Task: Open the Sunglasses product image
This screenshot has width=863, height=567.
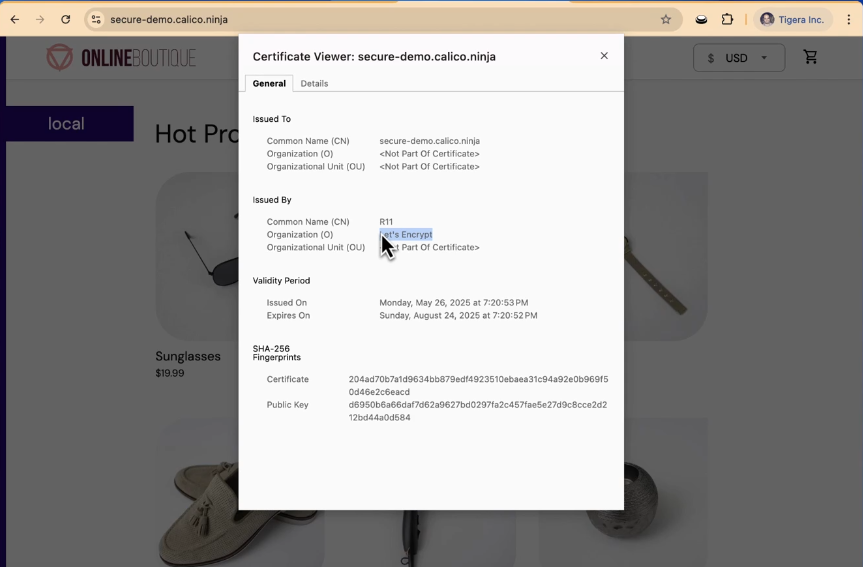Action: tap(197, 257)
